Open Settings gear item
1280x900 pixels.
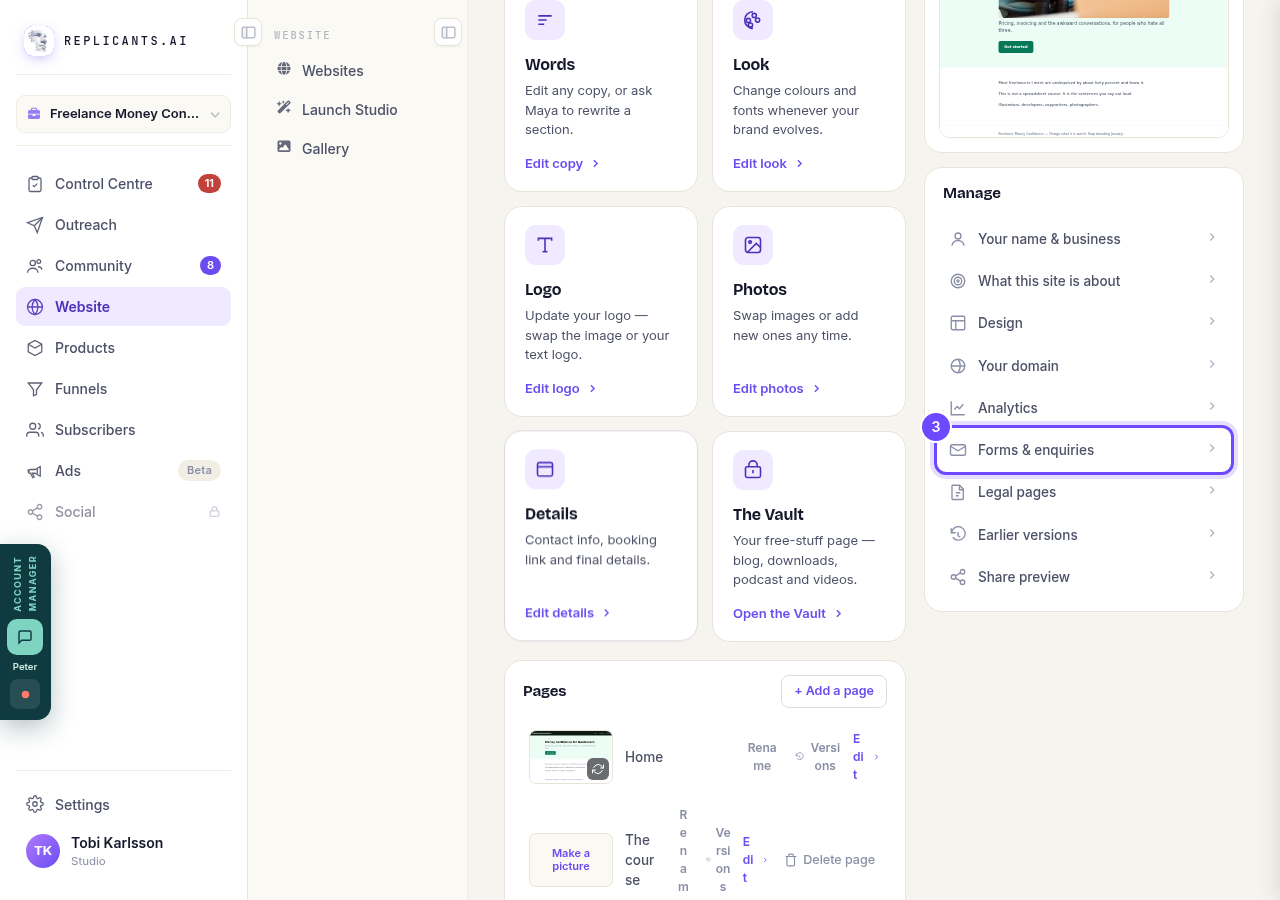(123, 805)
